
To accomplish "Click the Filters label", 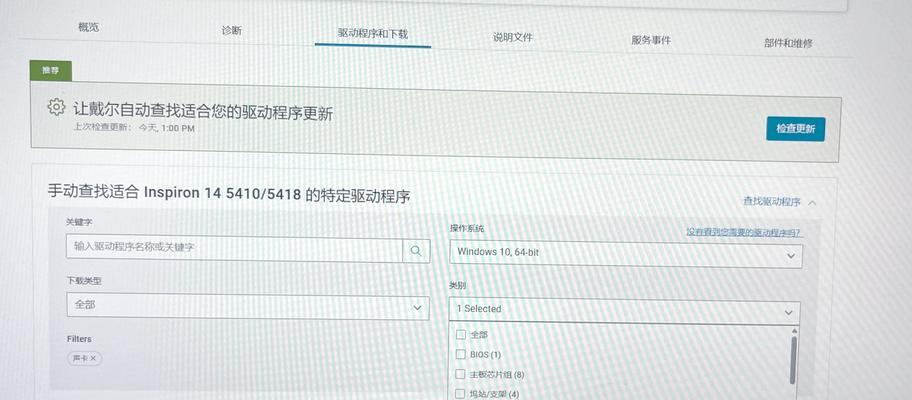I will click(x=79, y=339).
